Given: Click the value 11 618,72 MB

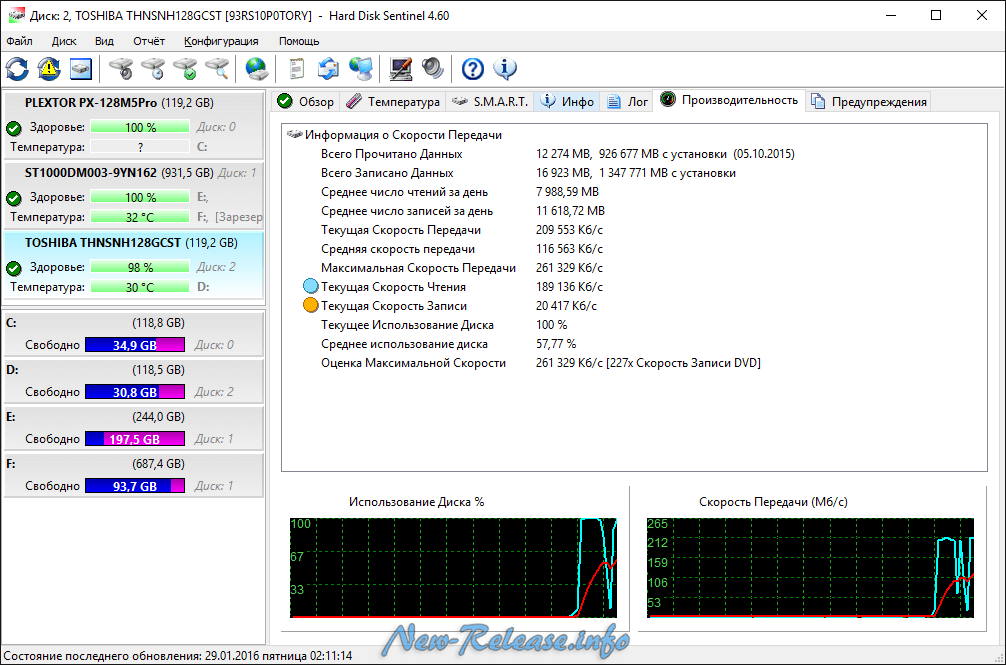Looking at the screenshot, I should (x=570, y=211).
